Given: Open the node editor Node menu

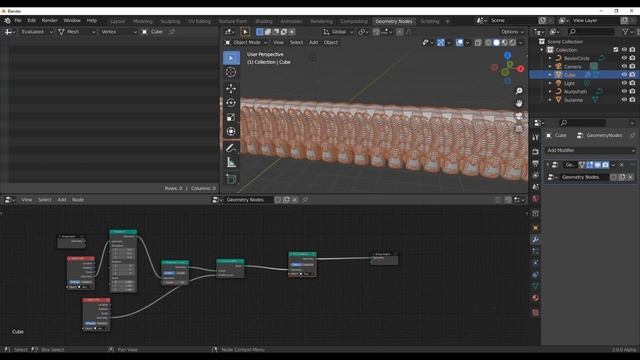Looking at the screenshot, I should [78, 200].
